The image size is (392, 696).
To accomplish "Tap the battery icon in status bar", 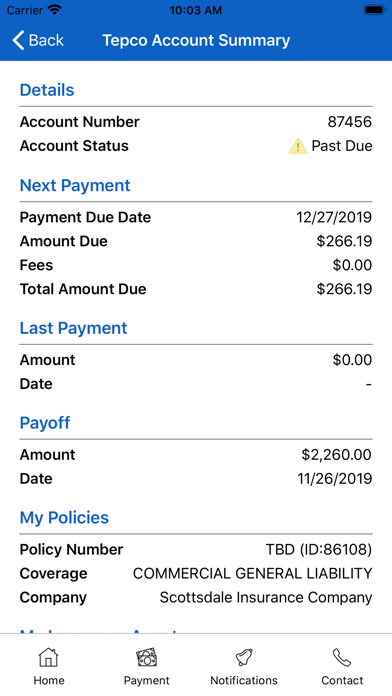I will coord(375,10).
